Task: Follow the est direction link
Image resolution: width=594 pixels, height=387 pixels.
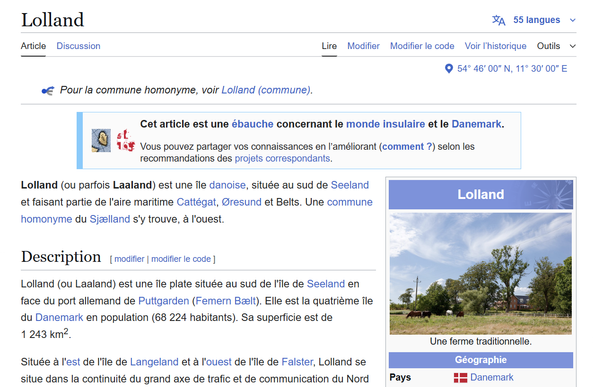Action: (73, 362)
